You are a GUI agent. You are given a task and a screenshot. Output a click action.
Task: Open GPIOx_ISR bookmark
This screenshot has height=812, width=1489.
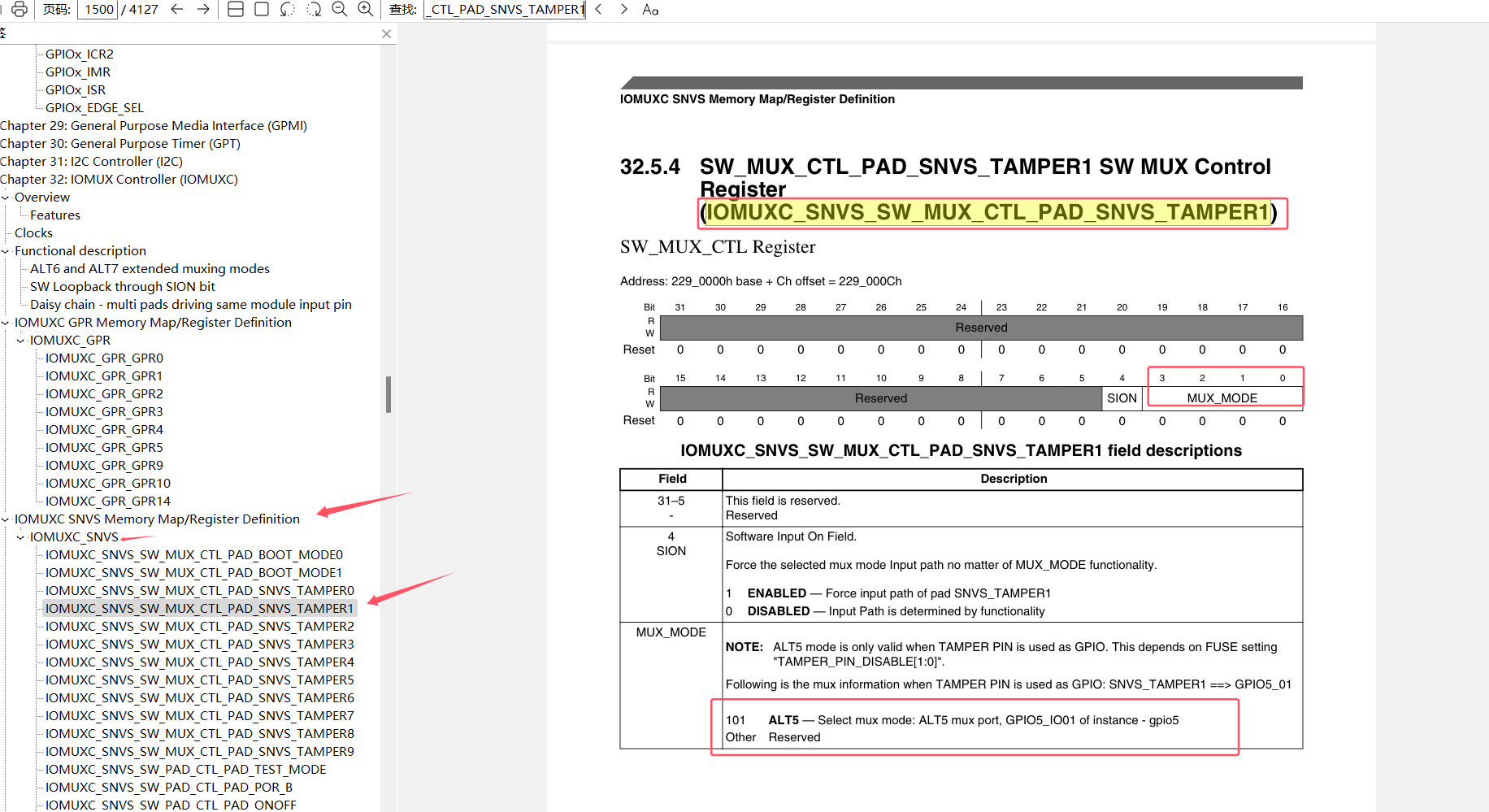tap(76, 90)
